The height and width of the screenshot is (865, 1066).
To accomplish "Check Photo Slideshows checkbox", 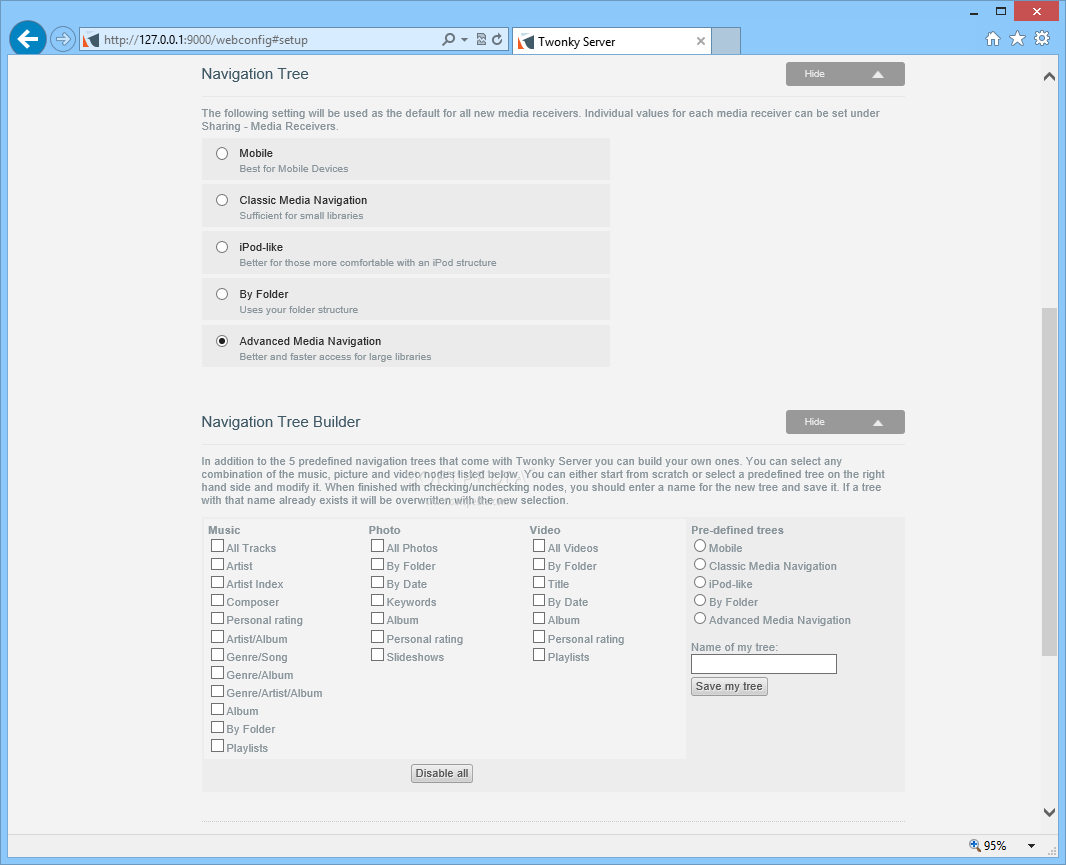I will [377, 655].
